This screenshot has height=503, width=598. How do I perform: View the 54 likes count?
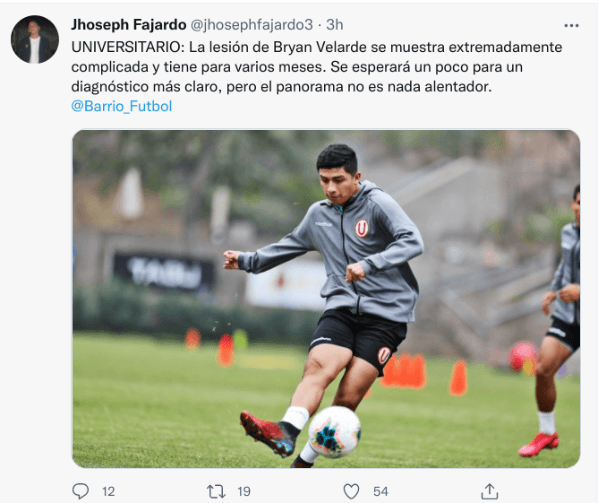[380, 492]
